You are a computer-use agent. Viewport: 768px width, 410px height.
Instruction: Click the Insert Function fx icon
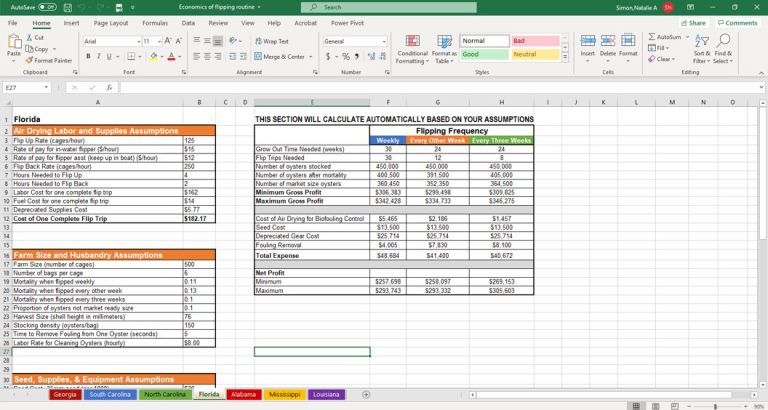(x=110, y=88)
